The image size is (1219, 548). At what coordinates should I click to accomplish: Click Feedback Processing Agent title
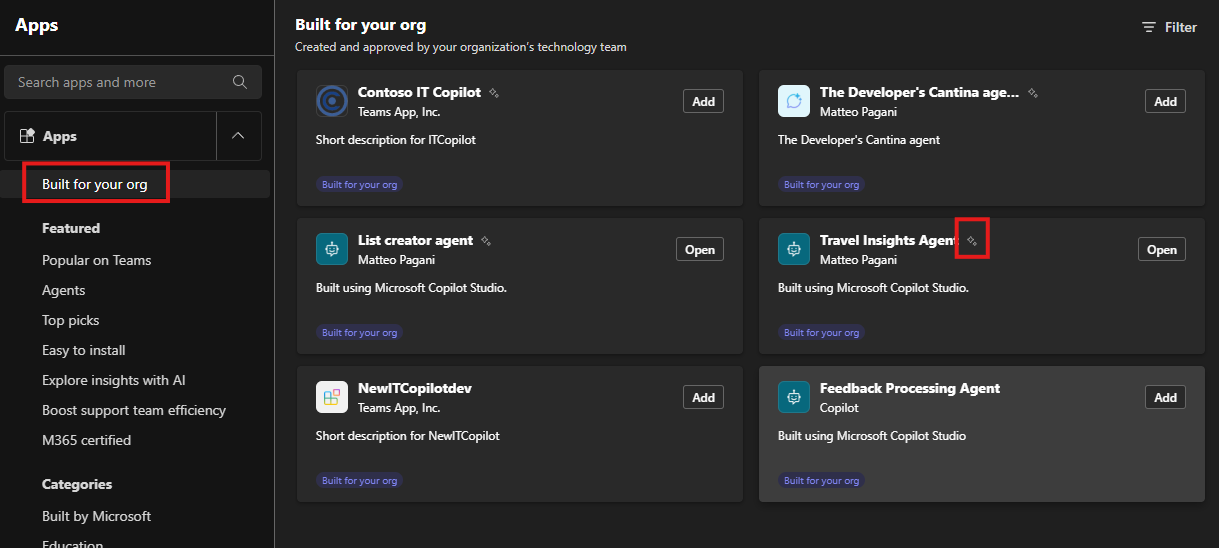[910, 388]
